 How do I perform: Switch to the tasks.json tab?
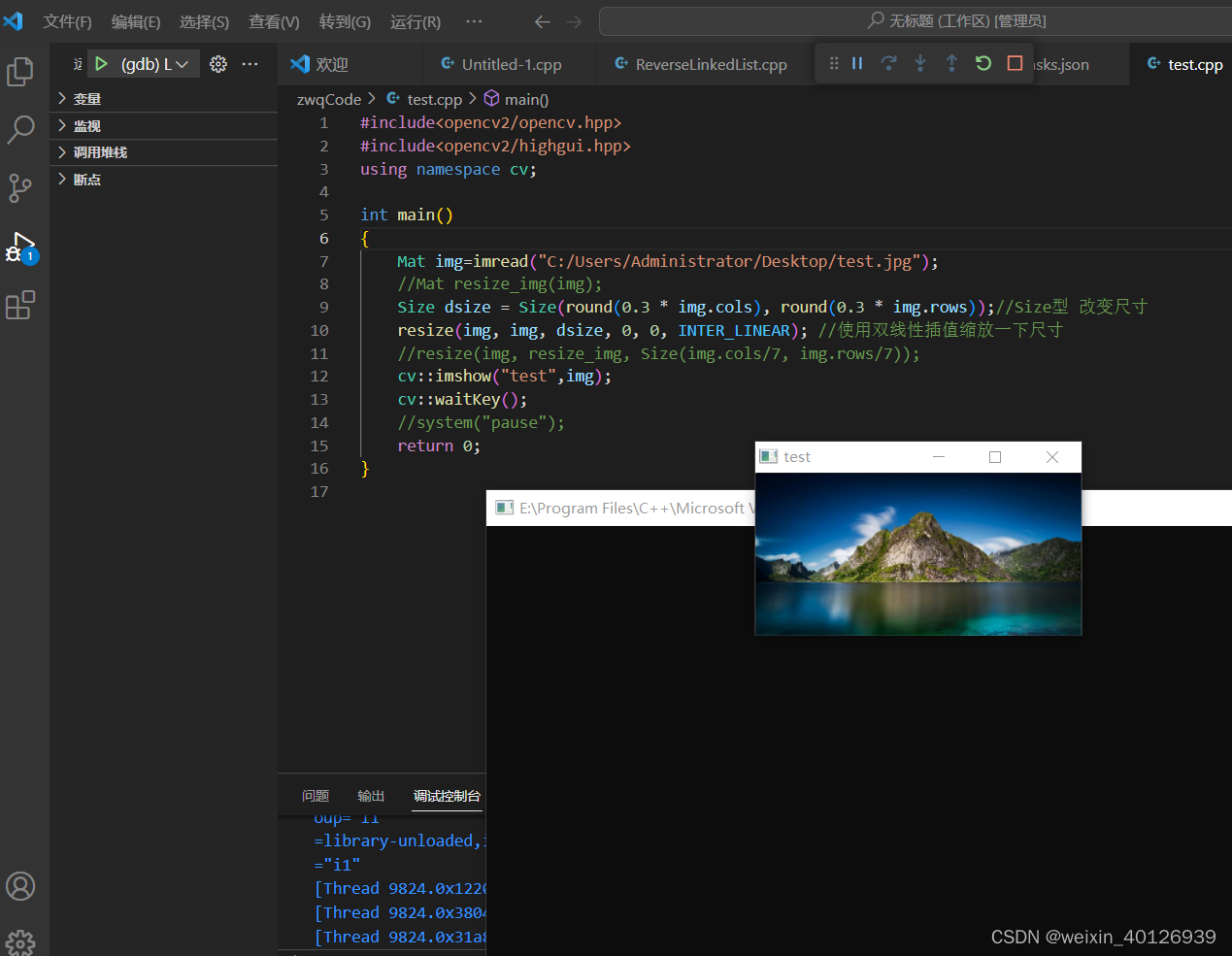pos(1060,64)
